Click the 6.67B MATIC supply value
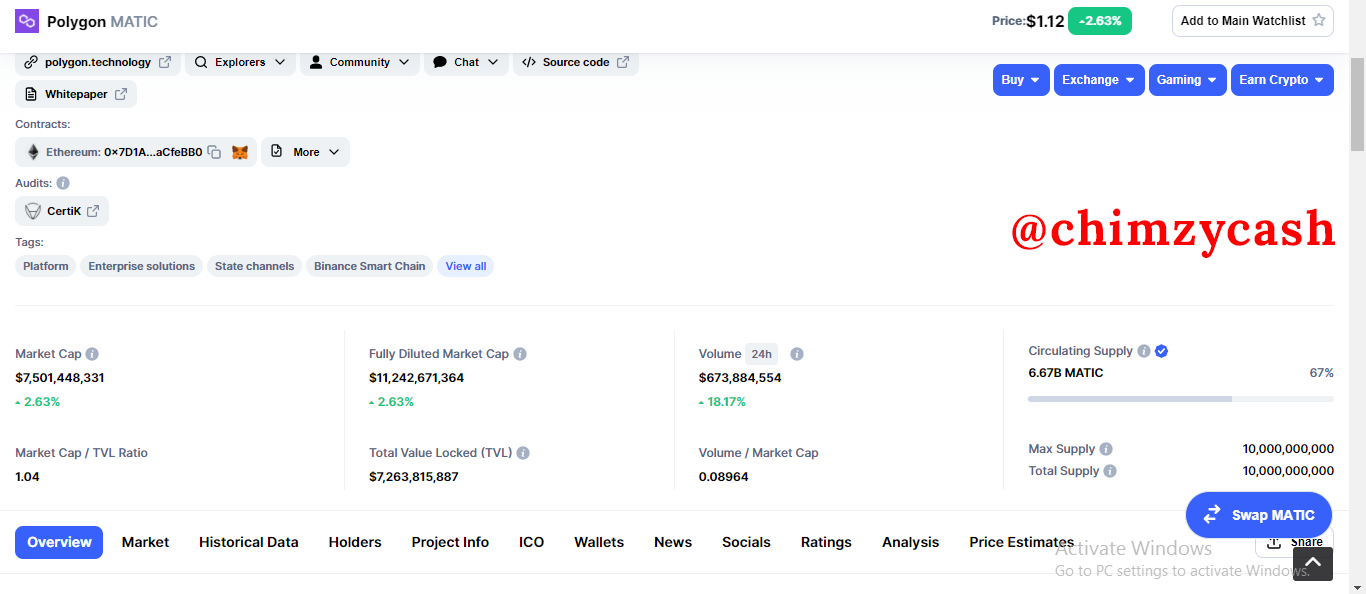The width and height of the screenshot is (1366, 594). point(1066,373)
